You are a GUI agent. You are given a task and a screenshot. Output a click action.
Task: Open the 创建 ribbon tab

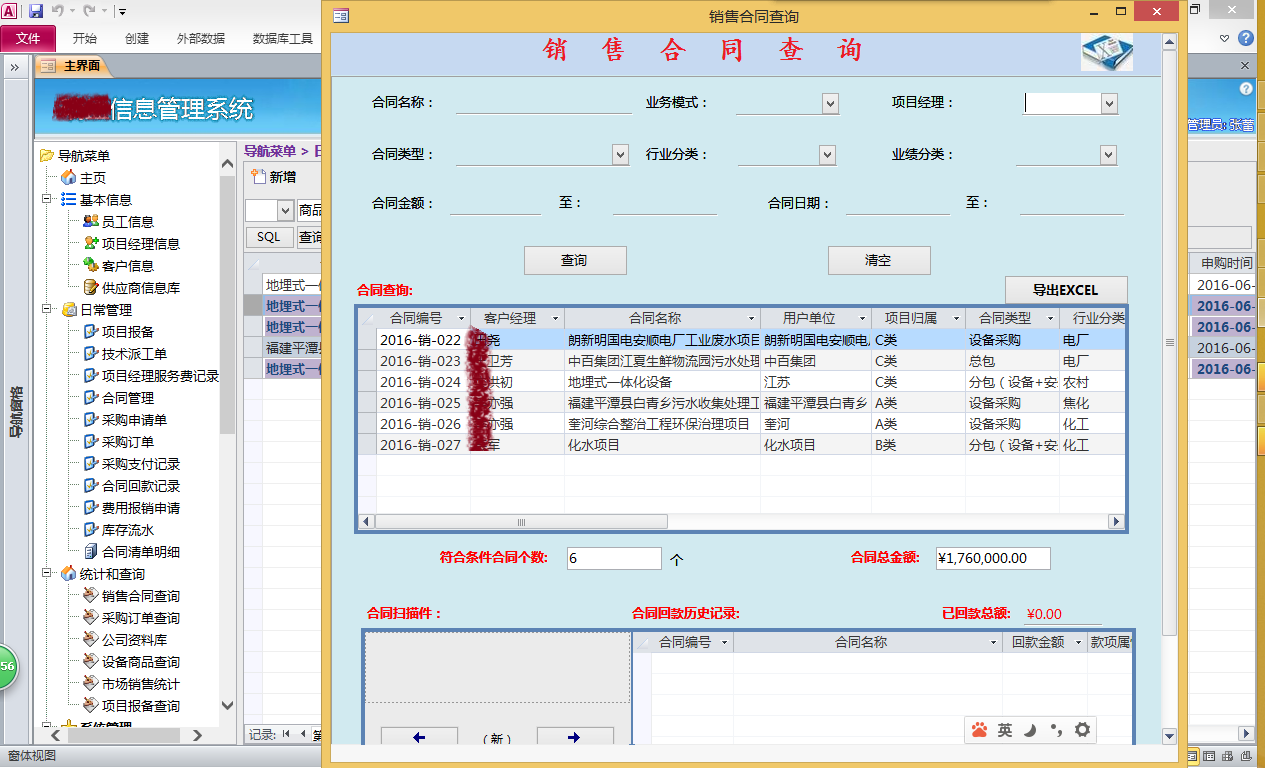click(x=137, y=38)
